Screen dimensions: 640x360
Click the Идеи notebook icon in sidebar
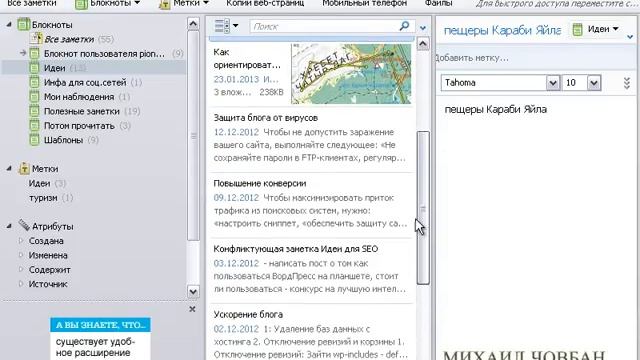point(34,68)
